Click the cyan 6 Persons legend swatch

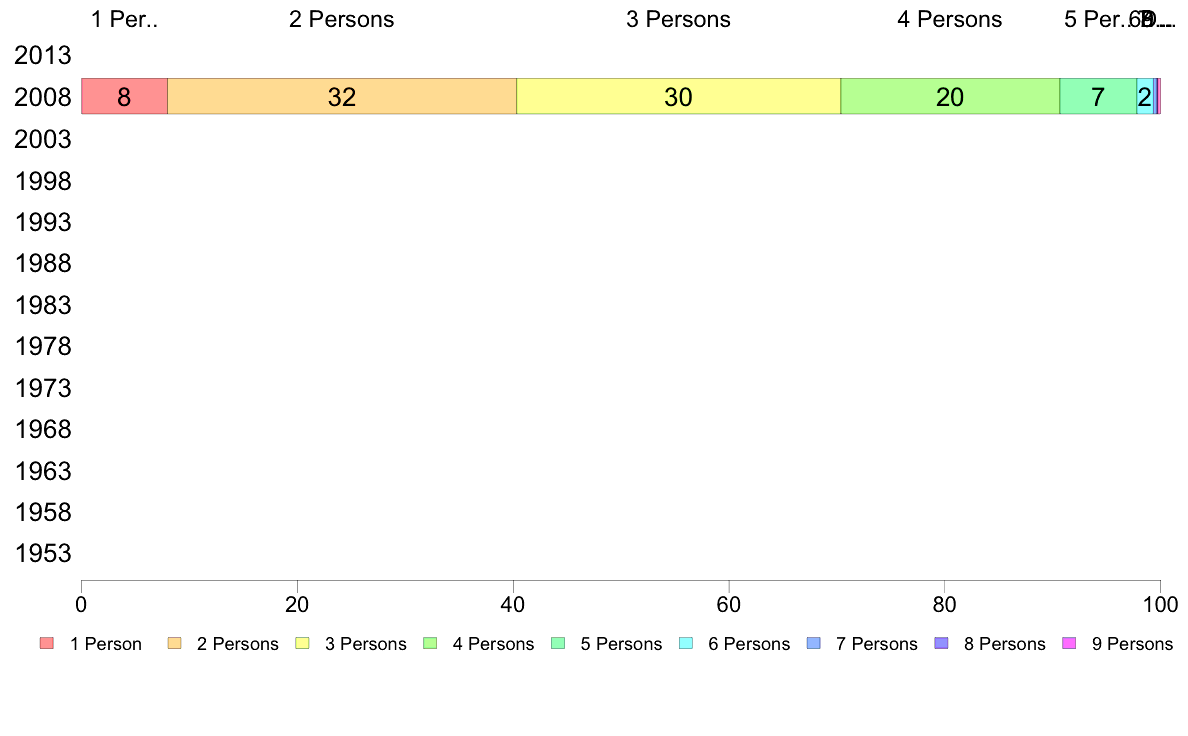click(x=686, y=644)
